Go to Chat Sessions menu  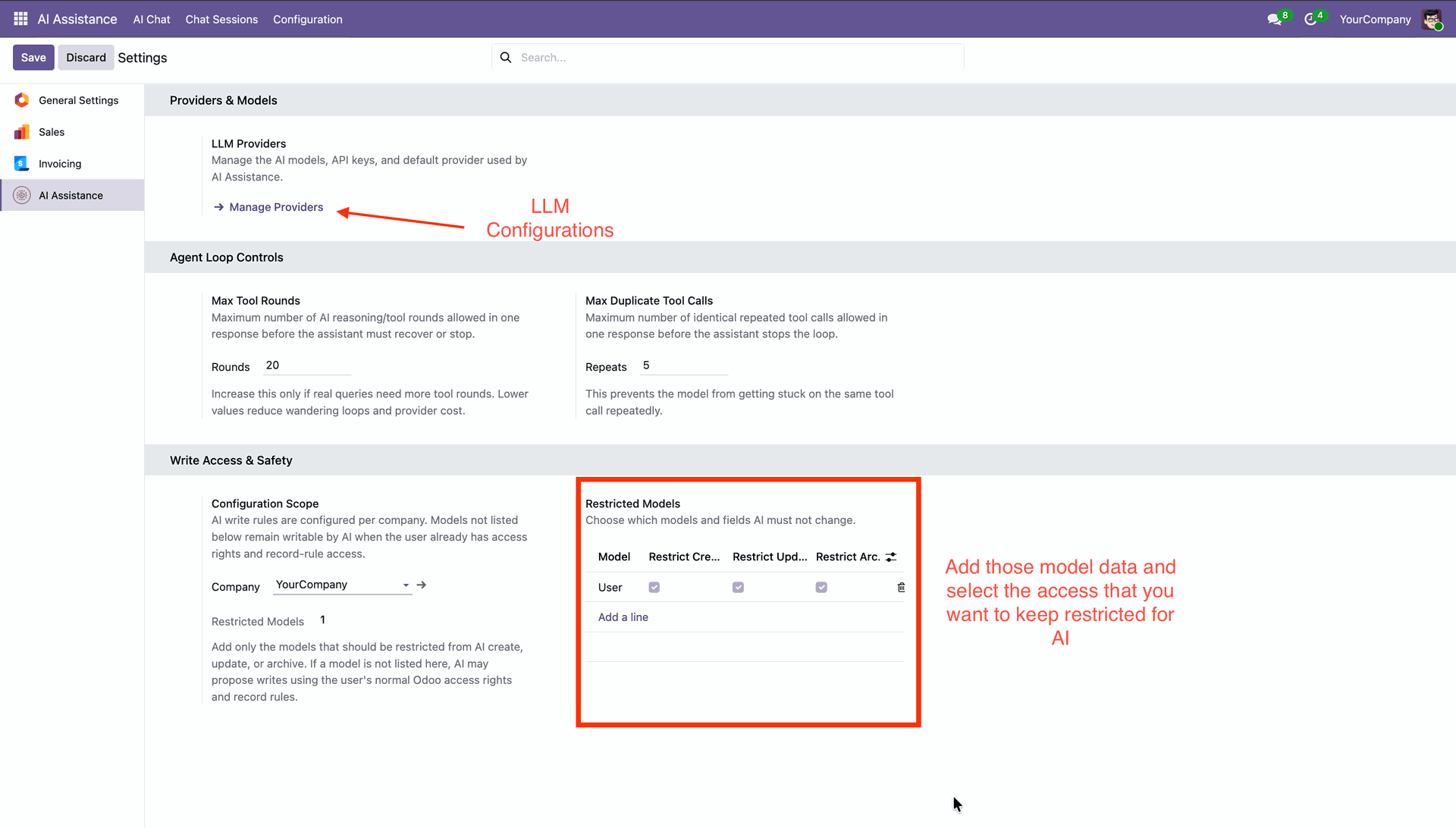tap(221, 19)
